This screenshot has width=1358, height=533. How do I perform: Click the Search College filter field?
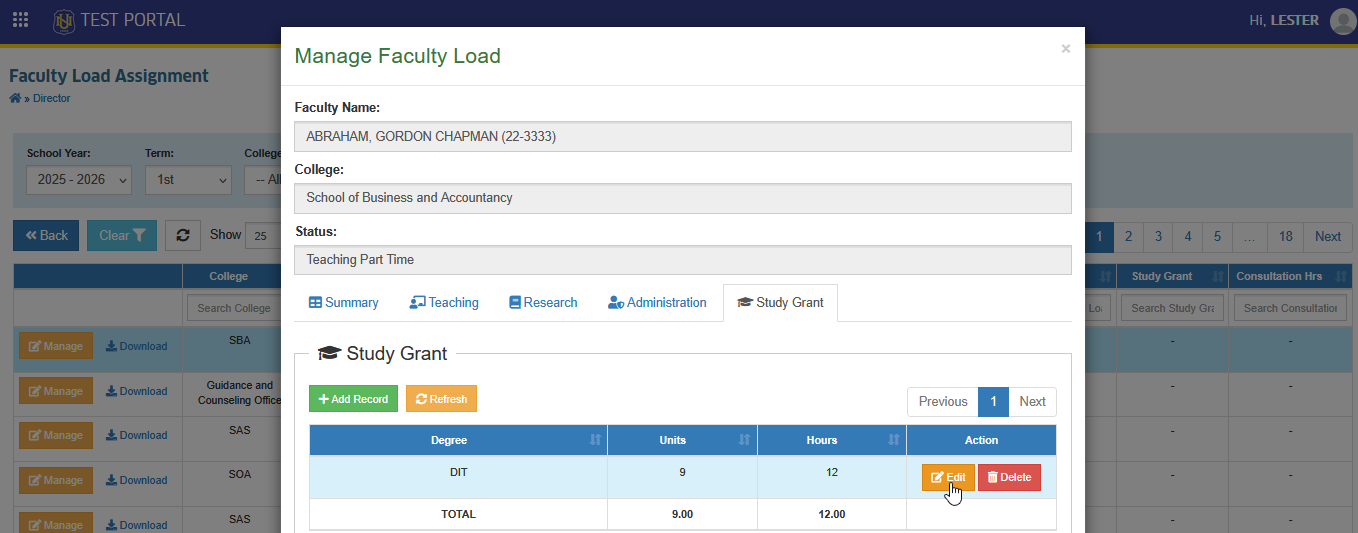coord(234,308)
